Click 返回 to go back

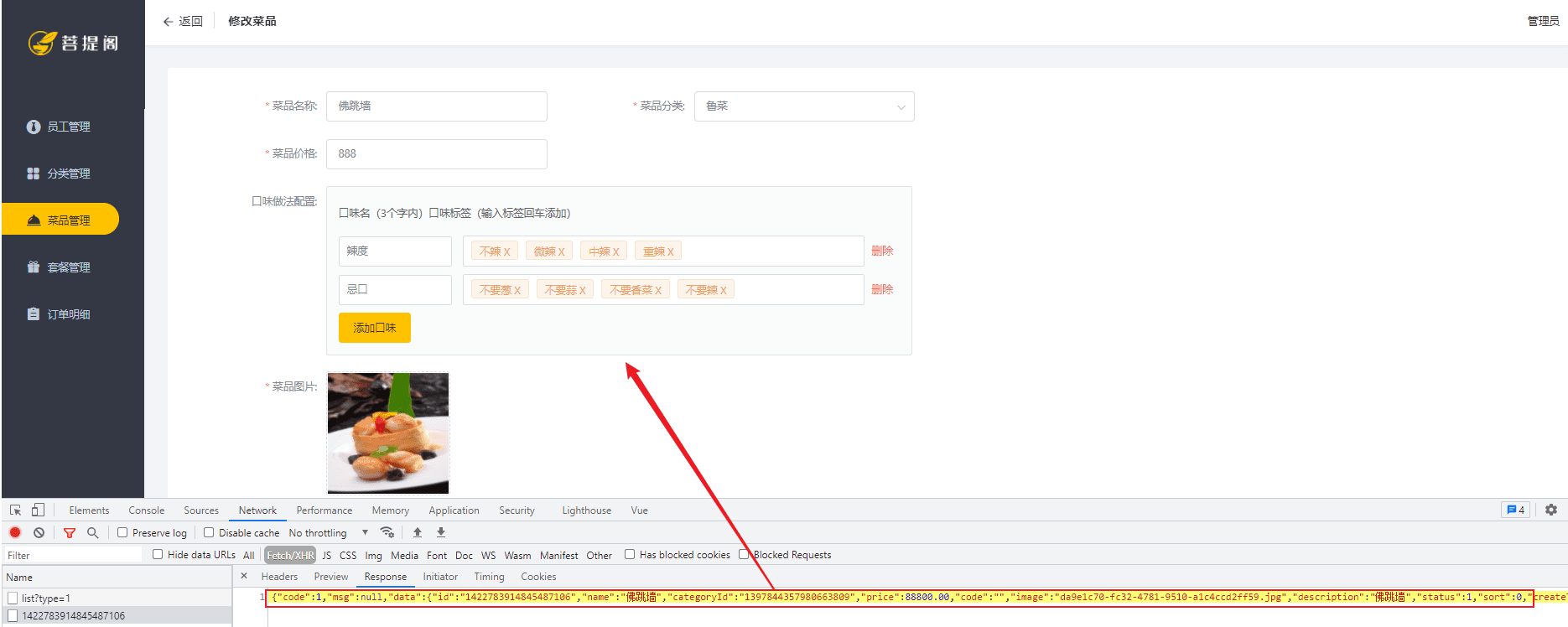point(183,21)
